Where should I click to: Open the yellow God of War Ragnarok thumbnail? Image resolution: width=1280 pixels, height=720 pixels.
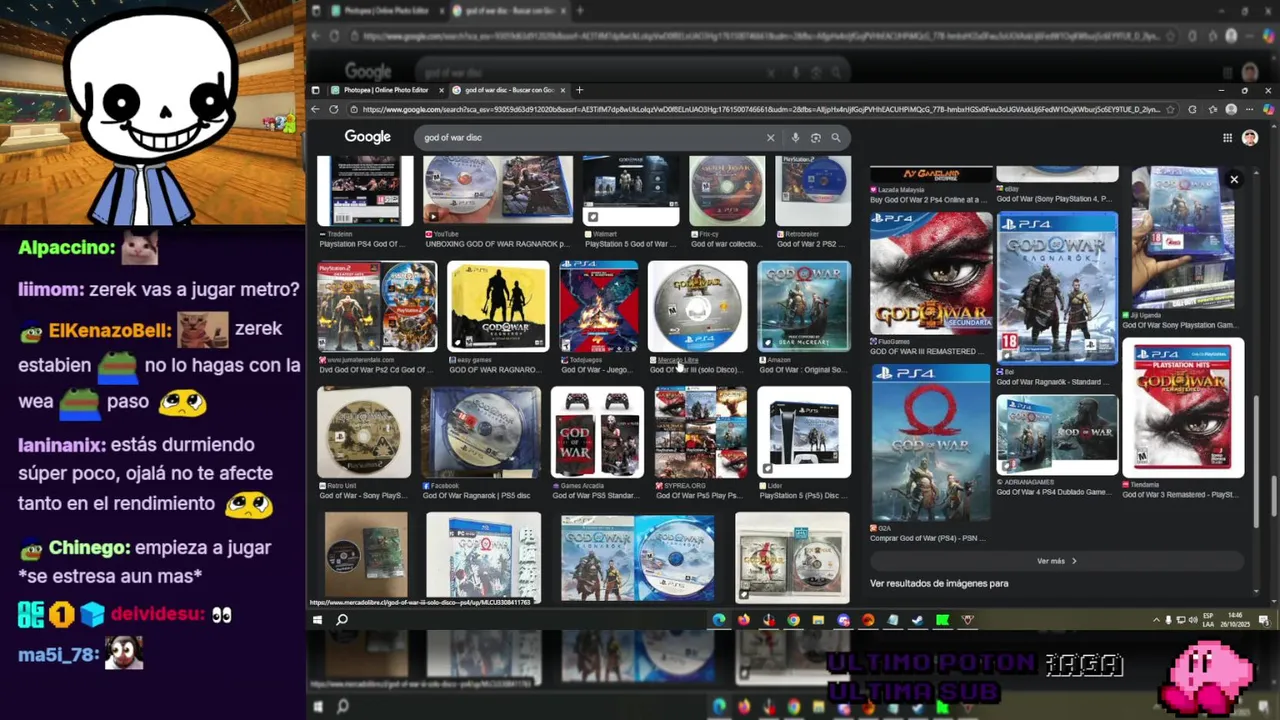(x=498, y=306)
